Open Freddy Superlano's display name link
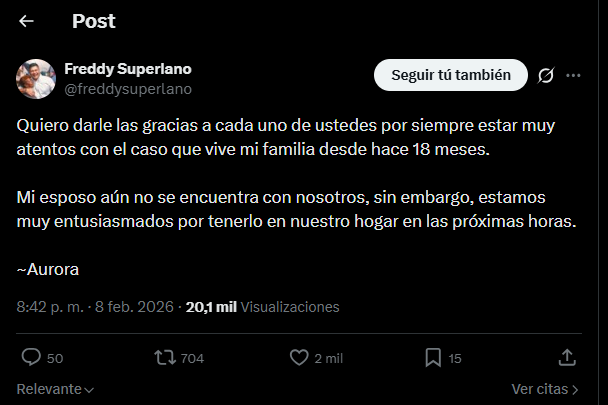Screen dimensions: 608x405 click(127, 69)
